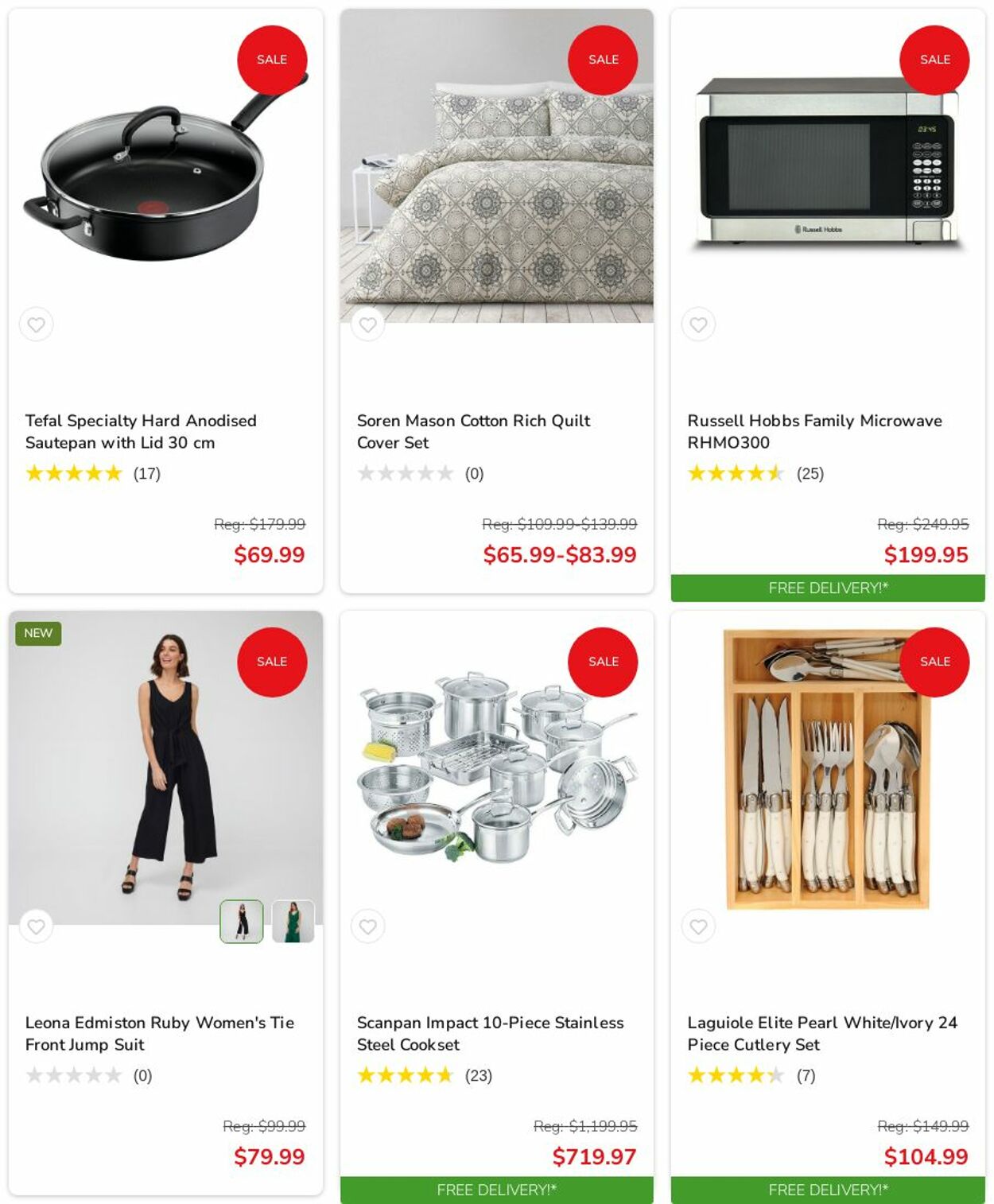View the Laguiole Elite Pearl Cutlery Set title
The height and width of the screenshot is (1204, 994).
(822, 1033)
